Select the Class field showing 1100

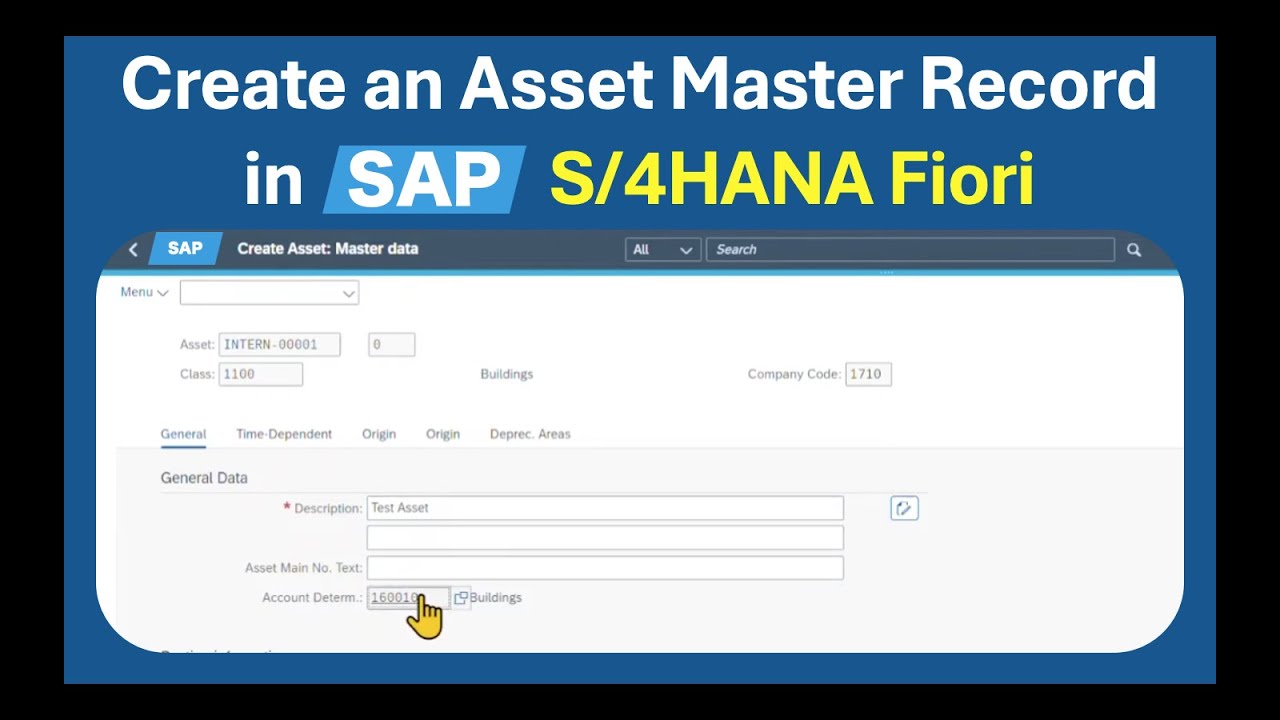tap(261, 374)
